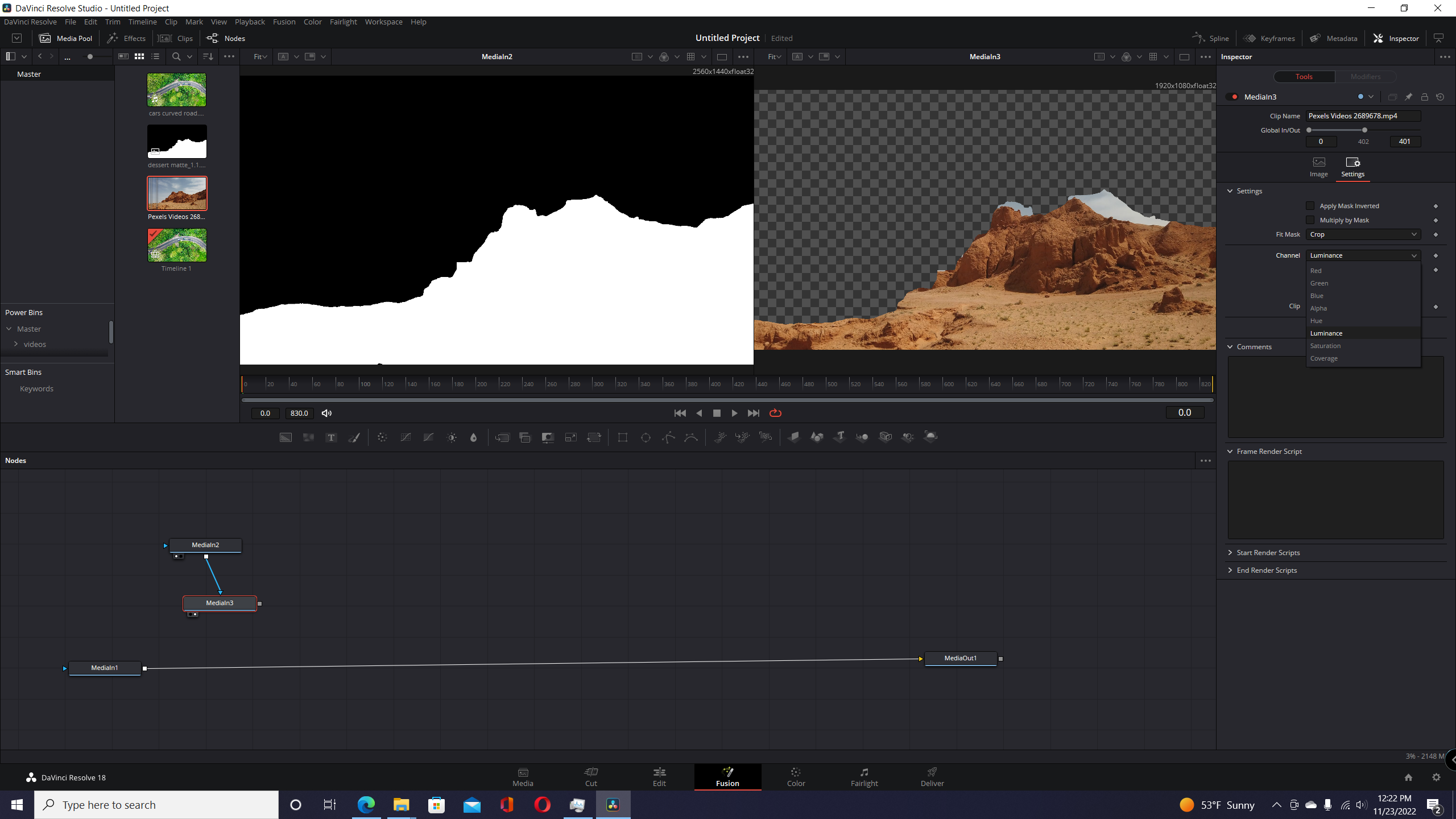Switch to the Image tab in Inspector
This screenshot has width=1456, height=819.
click(1318, 167)
